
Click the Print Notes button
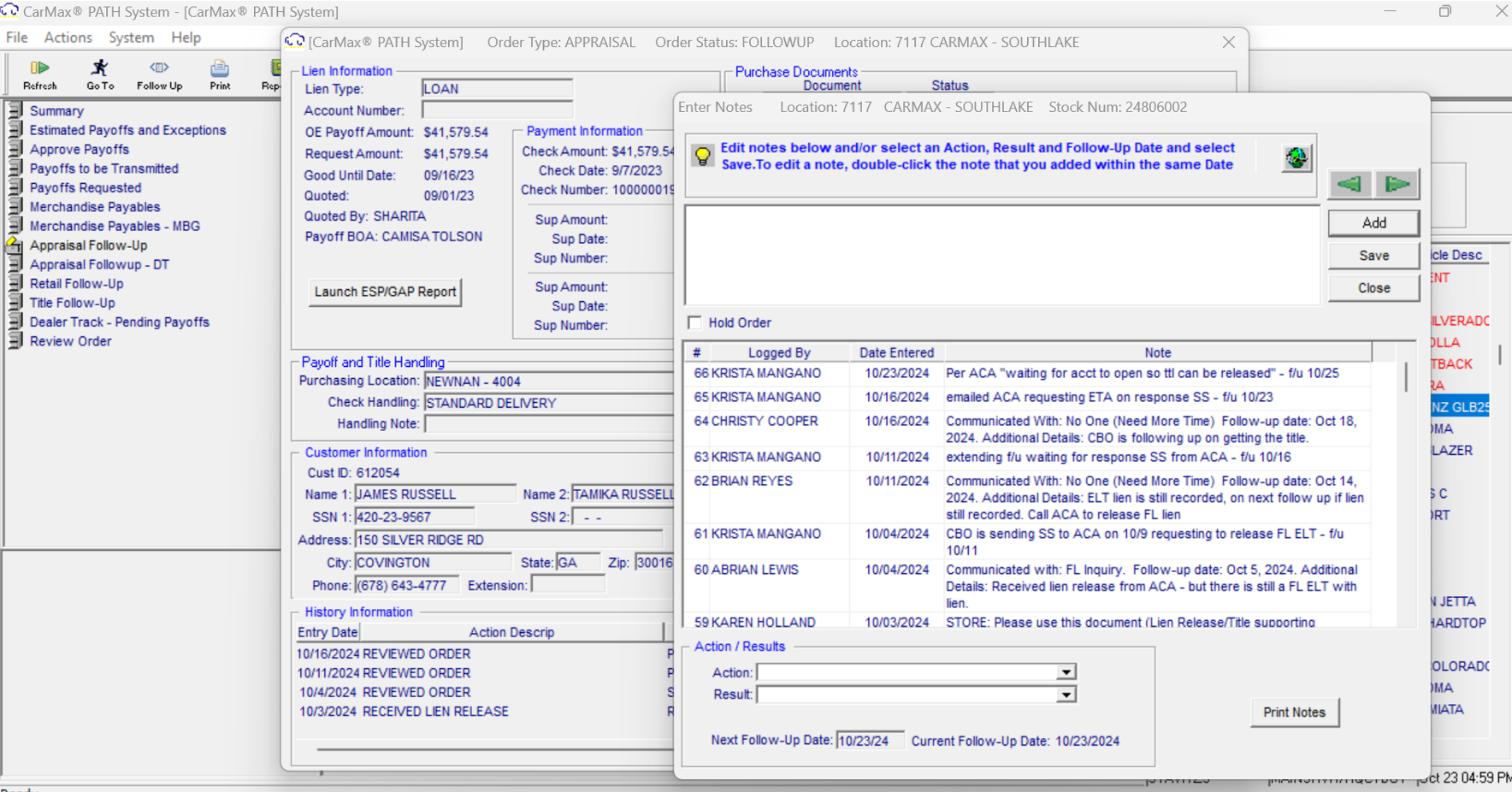click(1294, 712)
